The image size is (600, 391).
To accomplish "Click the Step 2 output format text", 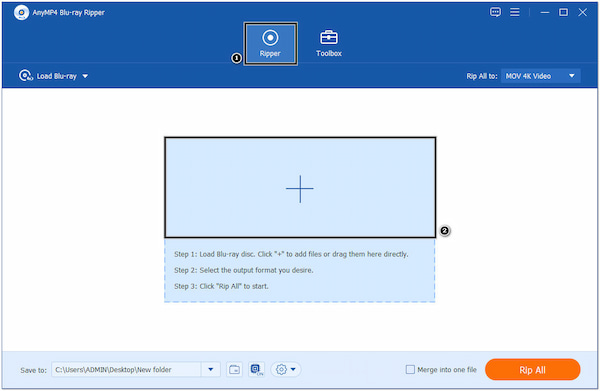I will (x=244, y=270).
